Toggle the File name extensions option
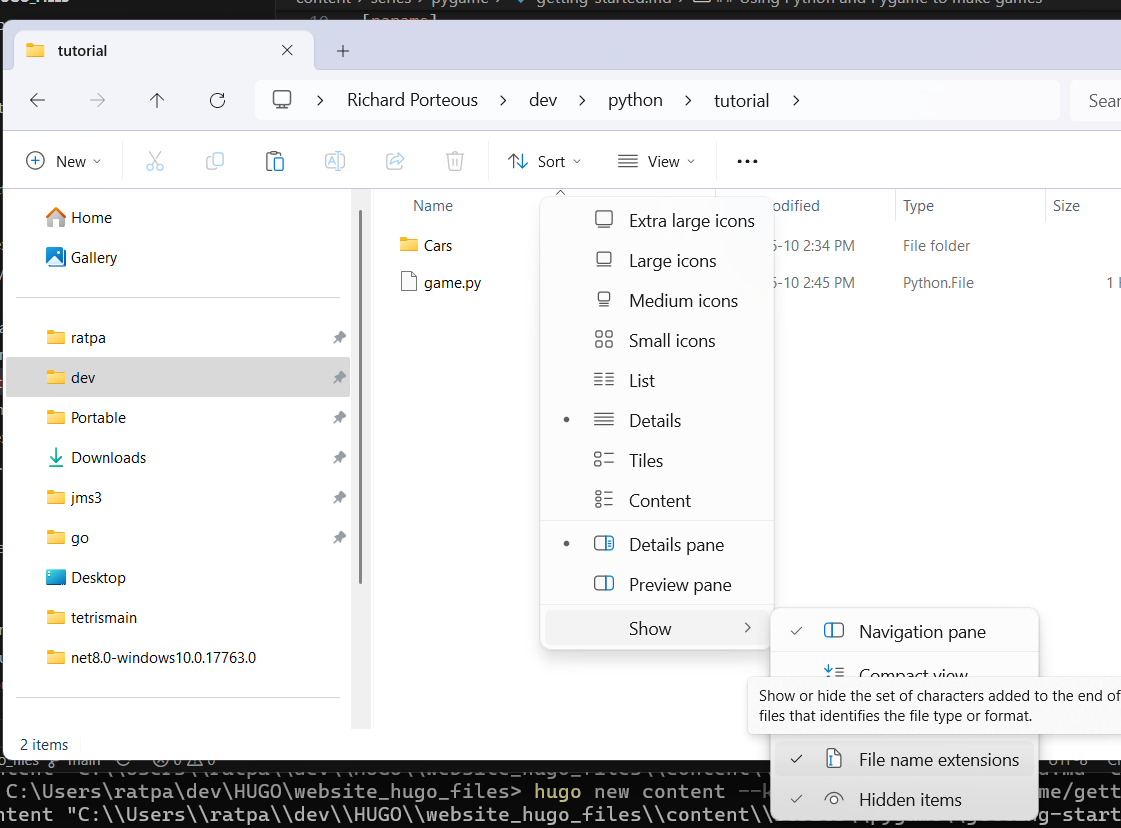1121x828 pixels. point(938,760)
